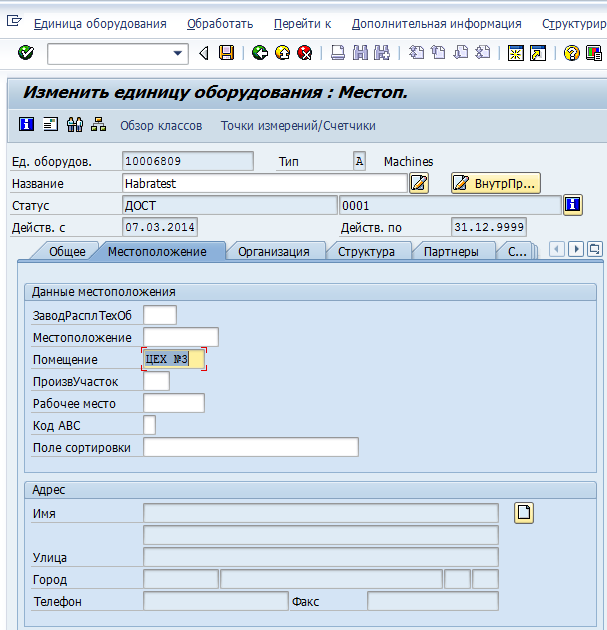Click the long text edit icon next to Название
The height and width of the screenshot is (630, 607).
coord(419,183)
